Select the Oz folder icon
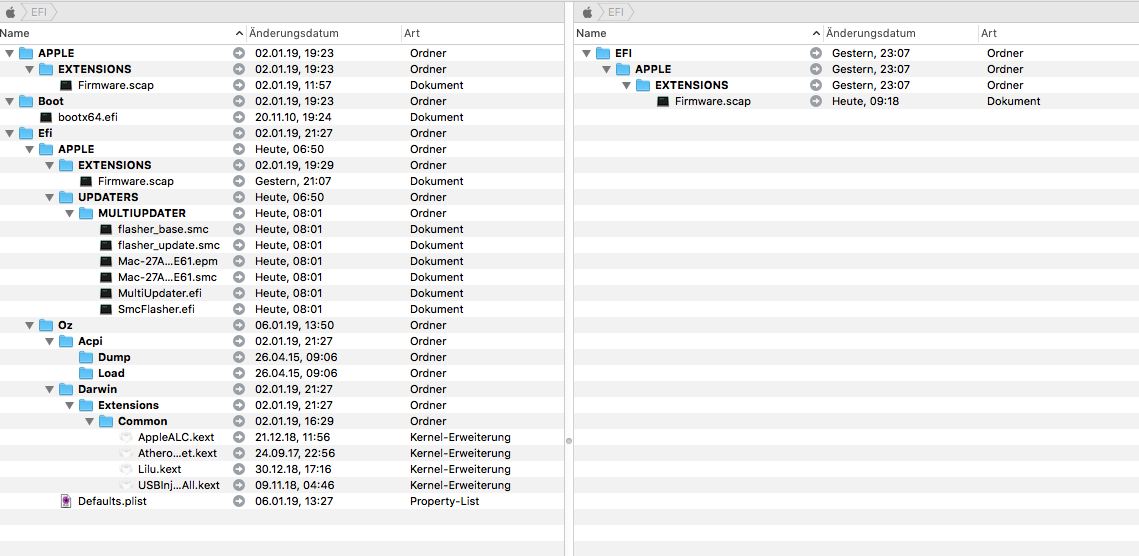This screenshot has width=1139, height=556. click(x=46, y=325)
